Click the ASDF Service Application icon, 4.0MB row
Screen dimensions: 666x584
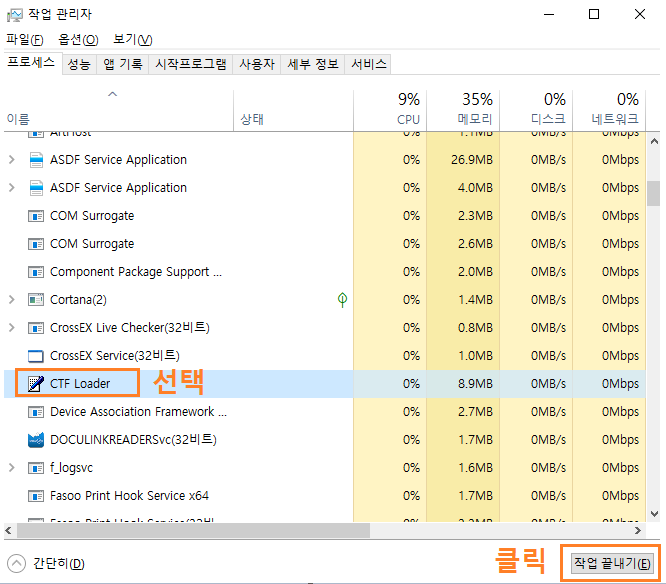point(36,188)
